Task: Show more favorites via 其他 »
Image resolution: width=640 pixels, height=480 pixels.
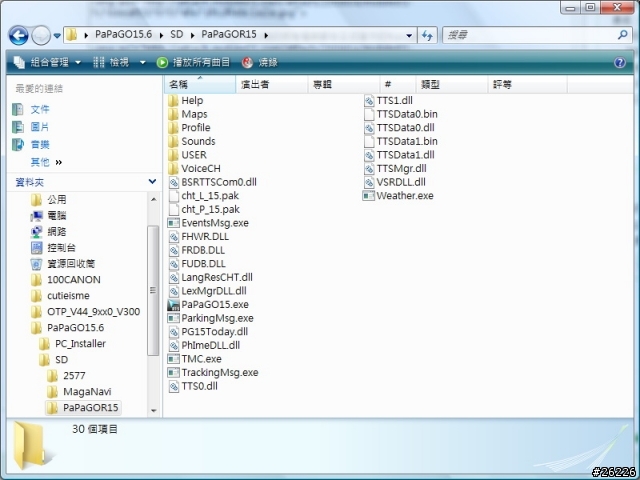Action: click(x=46, y=162)
